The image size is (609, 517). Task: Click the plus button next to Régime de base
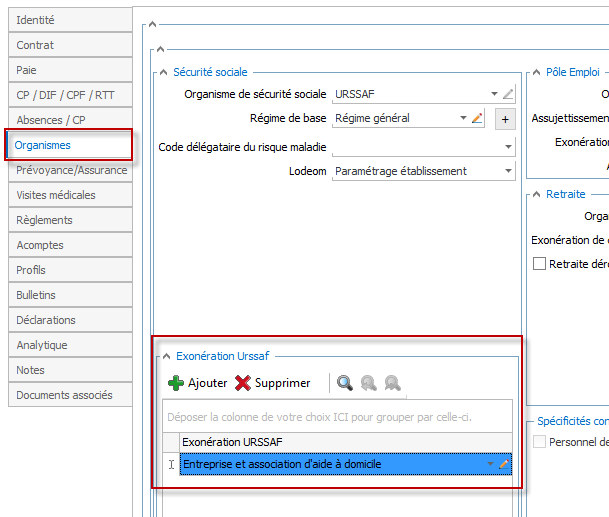tap(505, 119)
